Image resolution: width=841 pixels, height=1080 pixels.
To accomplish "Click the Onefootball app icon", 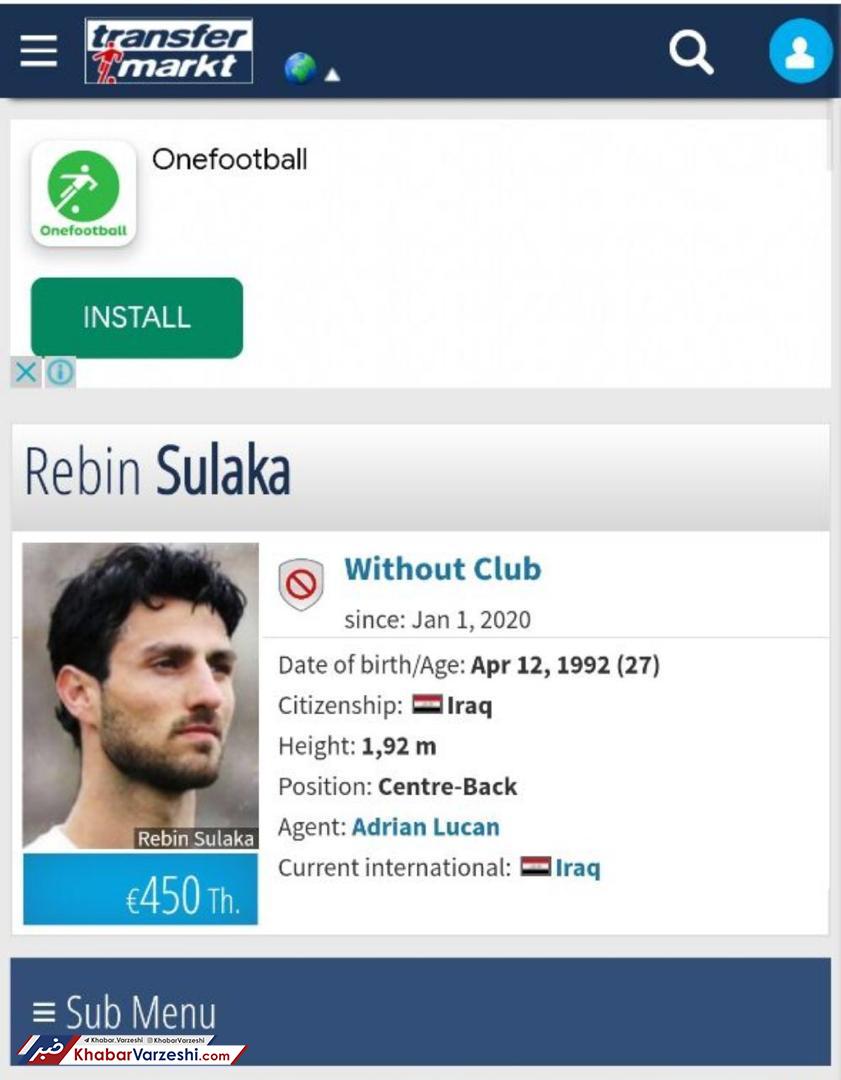I will point(83,194).
